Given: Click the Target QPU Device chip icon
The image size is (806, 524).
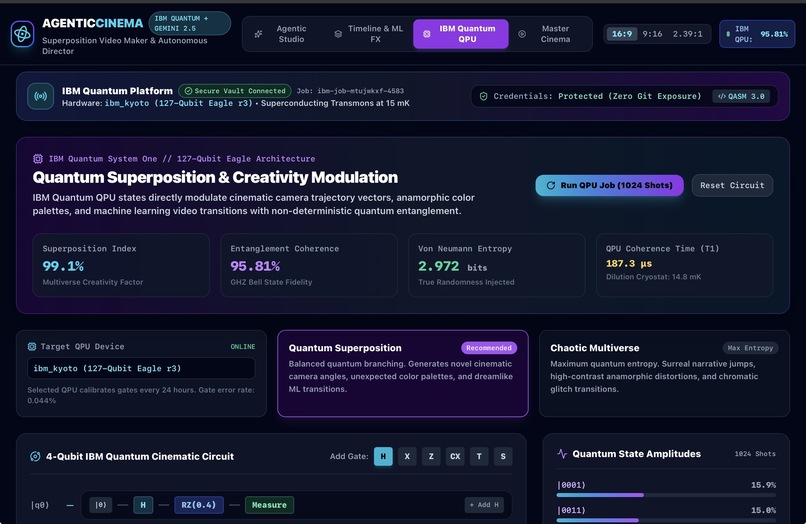Looking at the screenshot, I should (32, 347).
